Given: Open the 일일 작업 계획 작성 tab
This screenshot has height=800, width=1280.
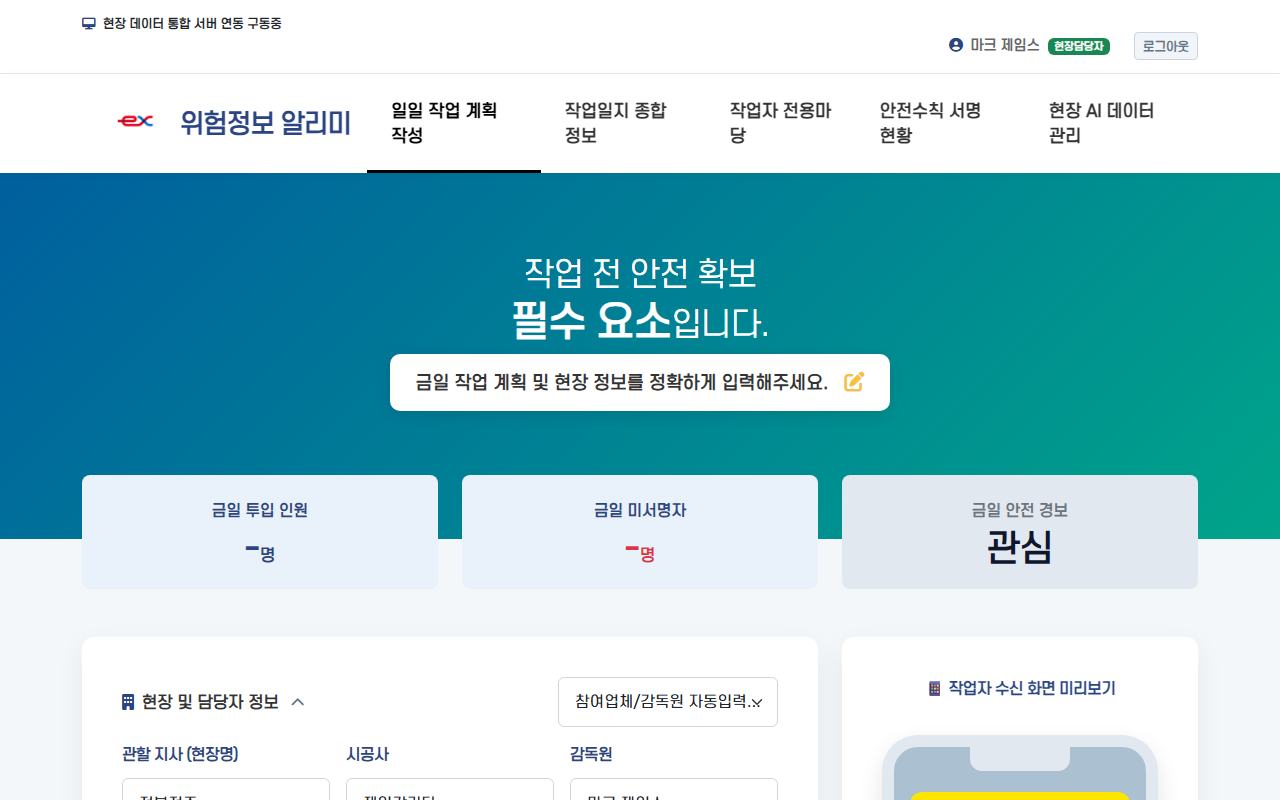Looking at the screenshot, I should pos(454,123).
